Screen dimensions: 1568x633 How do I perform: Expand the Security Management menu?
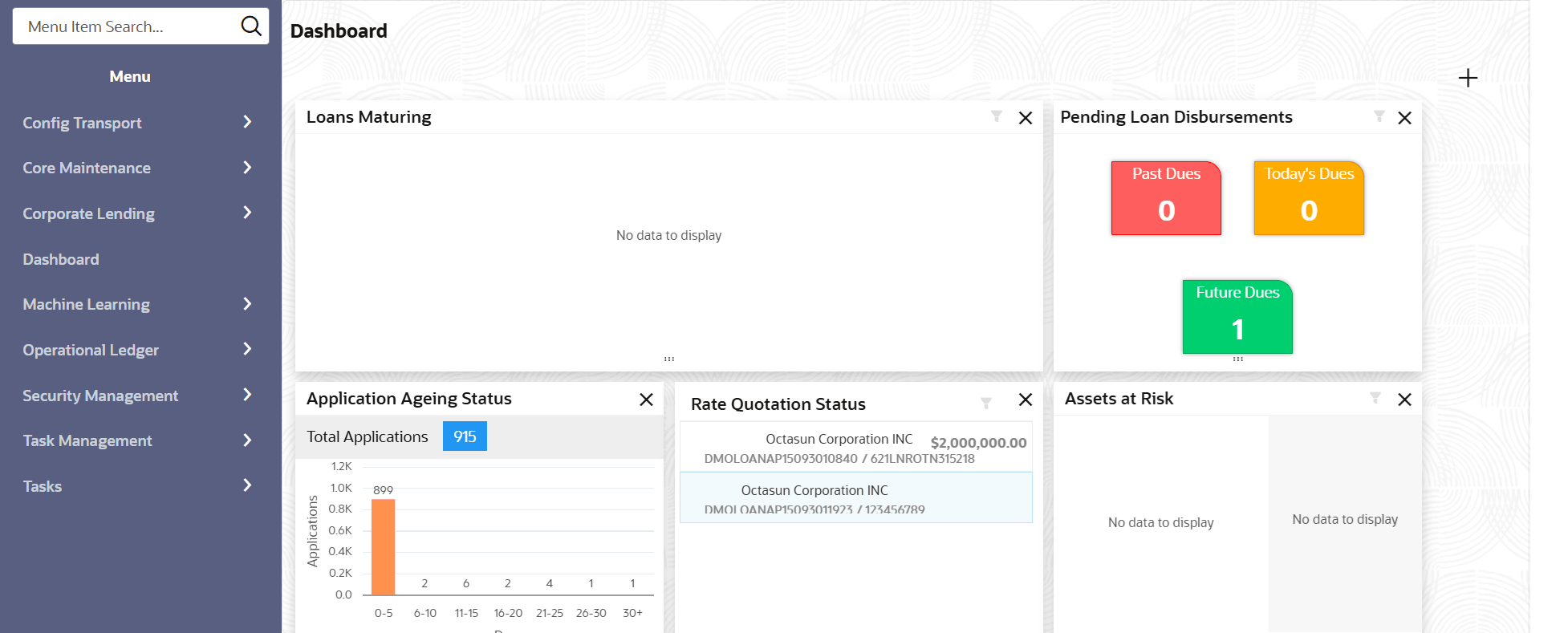pyautogui.click(x=136, y=396)
